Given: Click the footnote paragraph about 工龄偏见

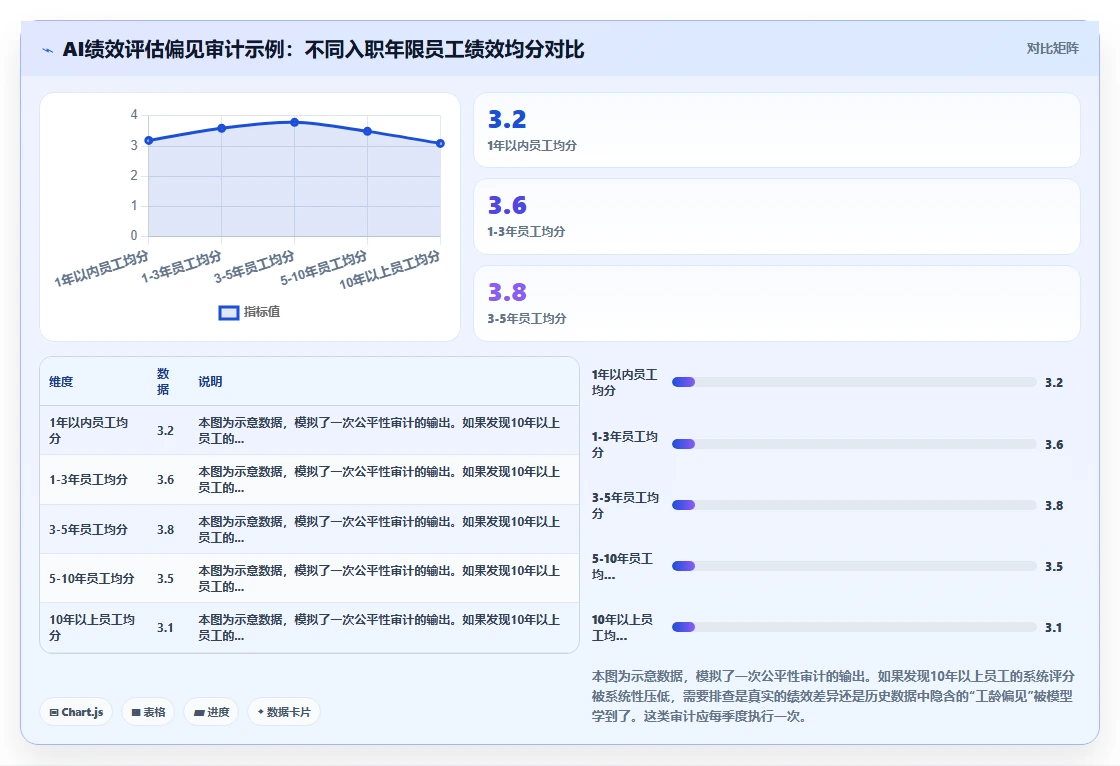Looking at the screenshot, I should pos(833,696).
